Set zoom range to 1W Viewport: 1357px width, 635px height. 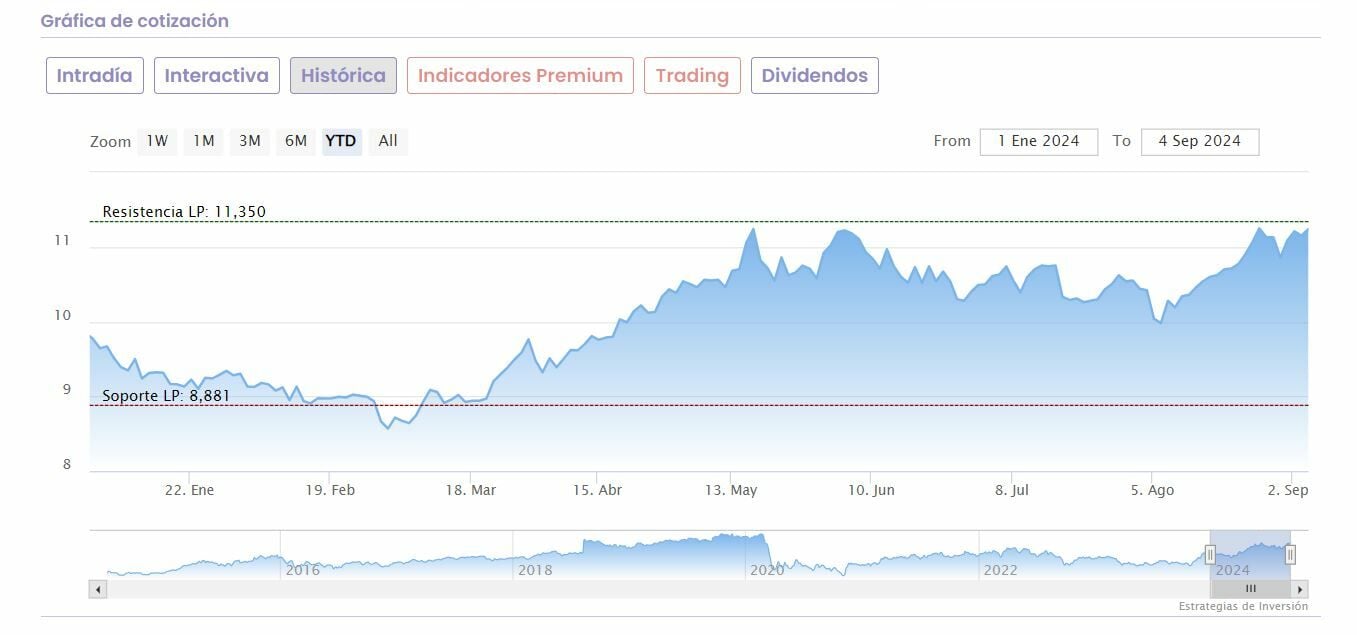coord(157,141)
